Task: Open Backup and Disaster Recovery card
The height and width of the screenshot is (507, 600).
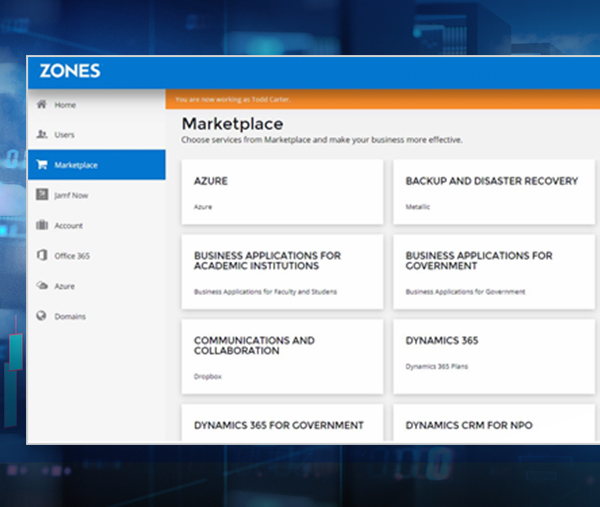Action: click(x=494, y=192)
